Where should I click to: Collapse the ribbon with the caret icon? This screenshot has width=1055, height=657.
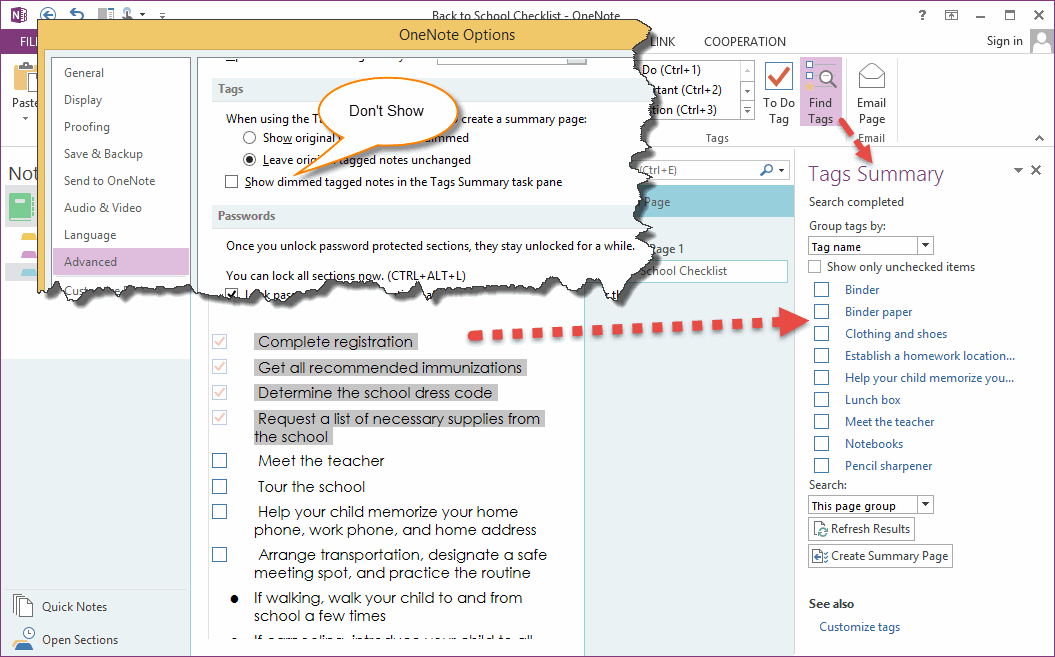(1040, 138)
